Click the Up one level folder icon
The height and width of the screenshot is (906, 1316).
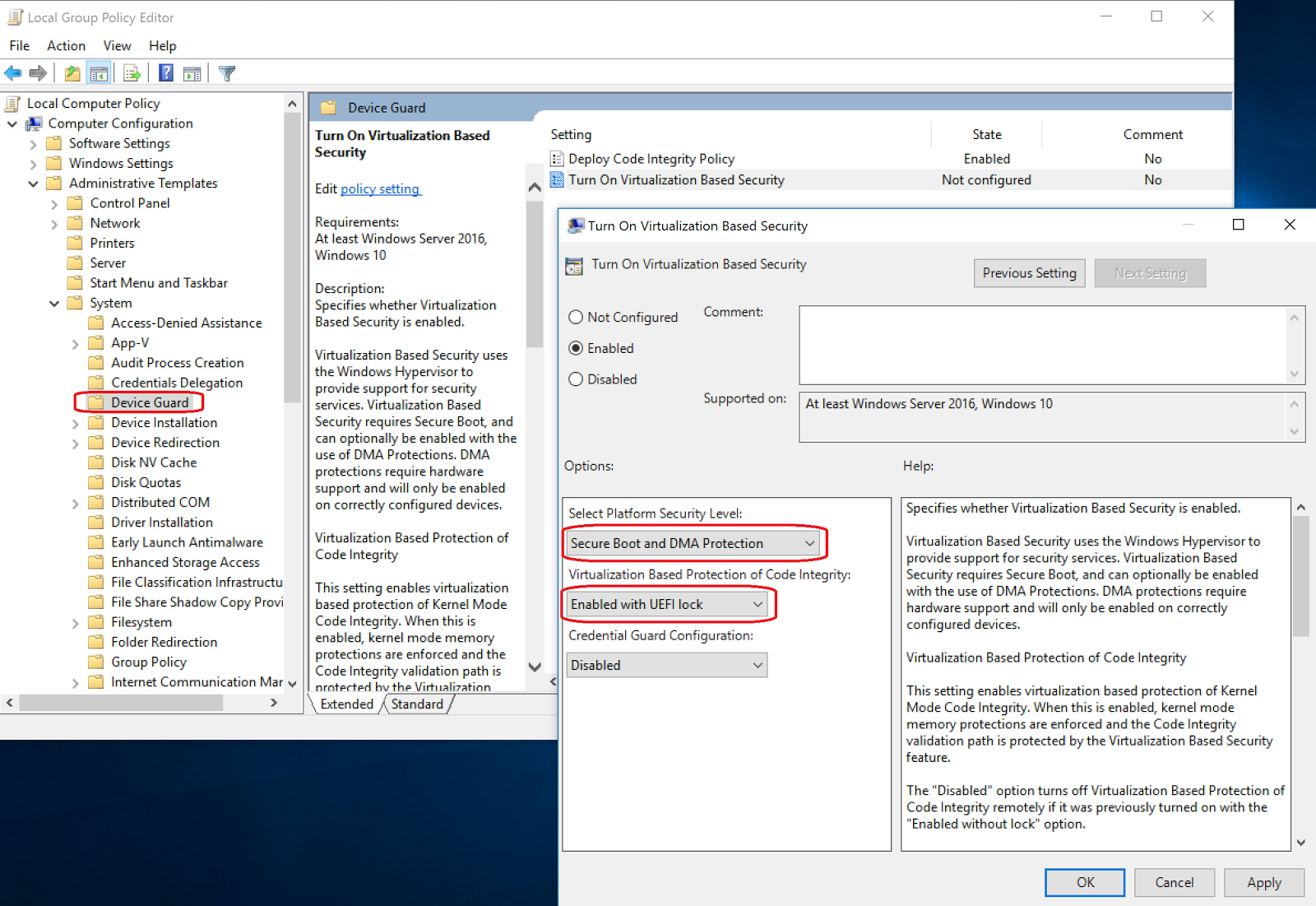click(x=72, y=73)
